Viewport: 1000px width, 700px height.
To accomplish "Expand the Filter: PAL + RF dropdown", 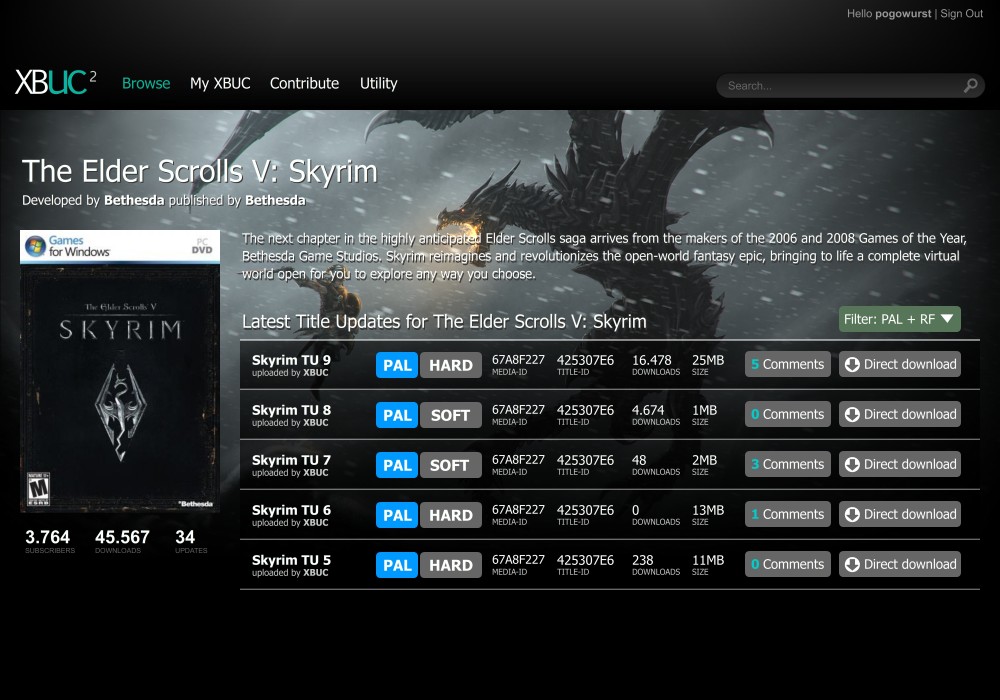I will [x=900, y=320].
